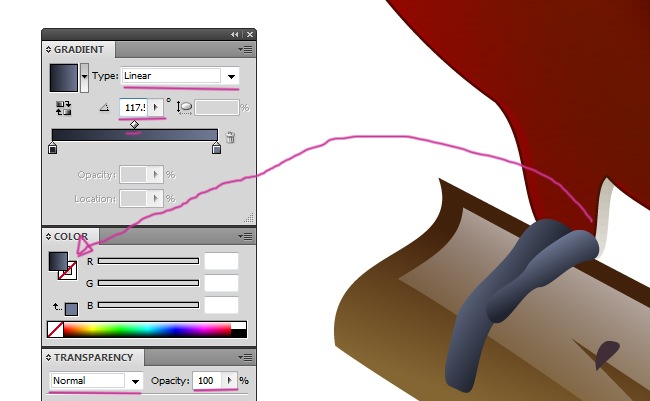650x401 pixels.
Task: Open the gradient Type dropdown showing Linear
Action: [180, 76]
